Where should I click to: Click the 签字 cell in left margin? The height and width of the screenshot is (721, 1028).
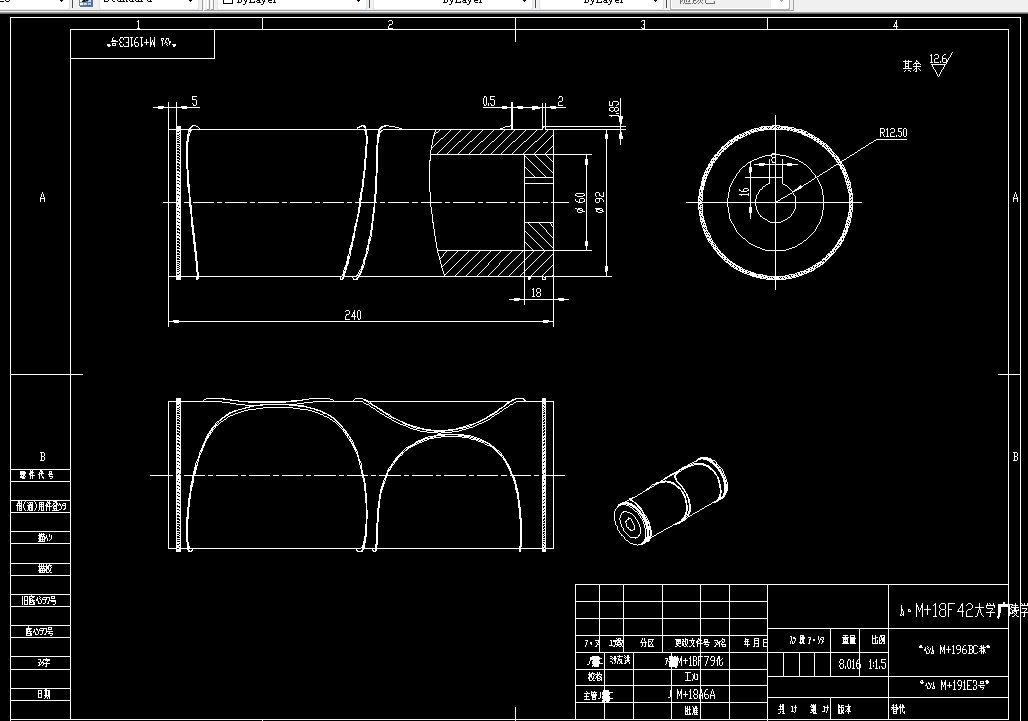coord(41,663)
